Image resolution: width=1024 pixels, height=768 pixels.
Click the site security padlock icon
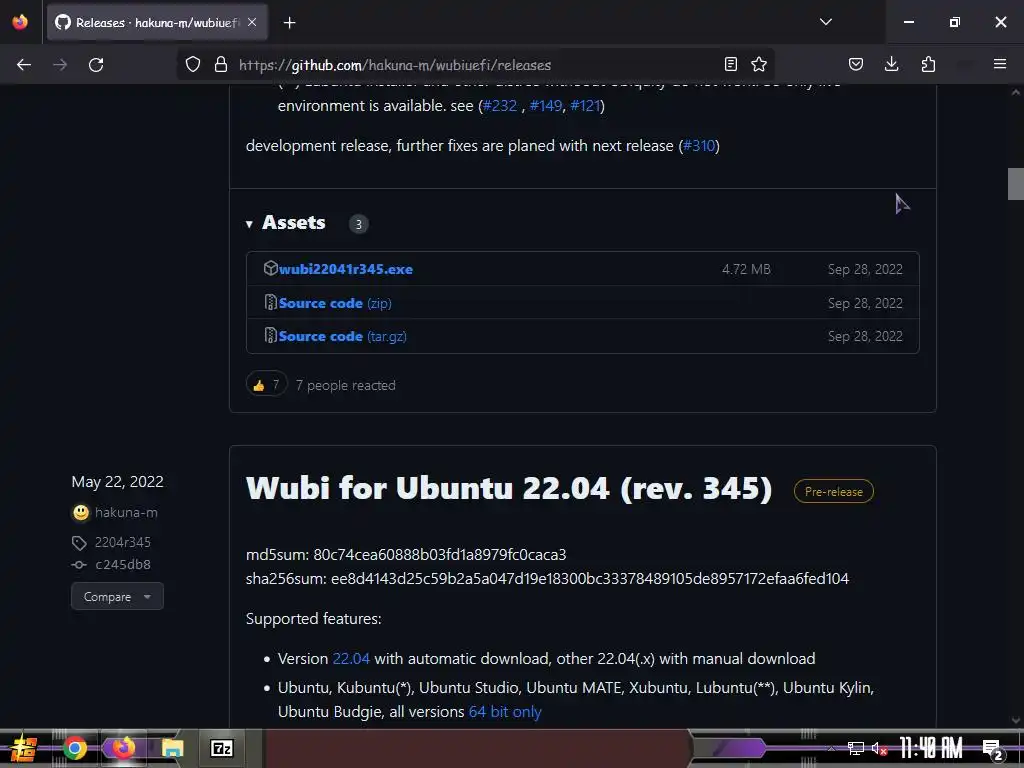[221, 65]
